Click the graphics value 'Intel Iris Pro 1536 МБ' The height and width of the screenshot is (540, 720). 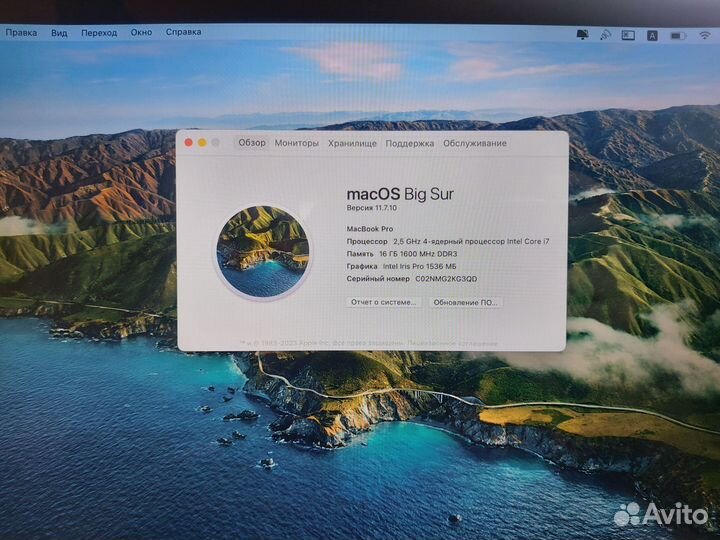click(419, 266)
